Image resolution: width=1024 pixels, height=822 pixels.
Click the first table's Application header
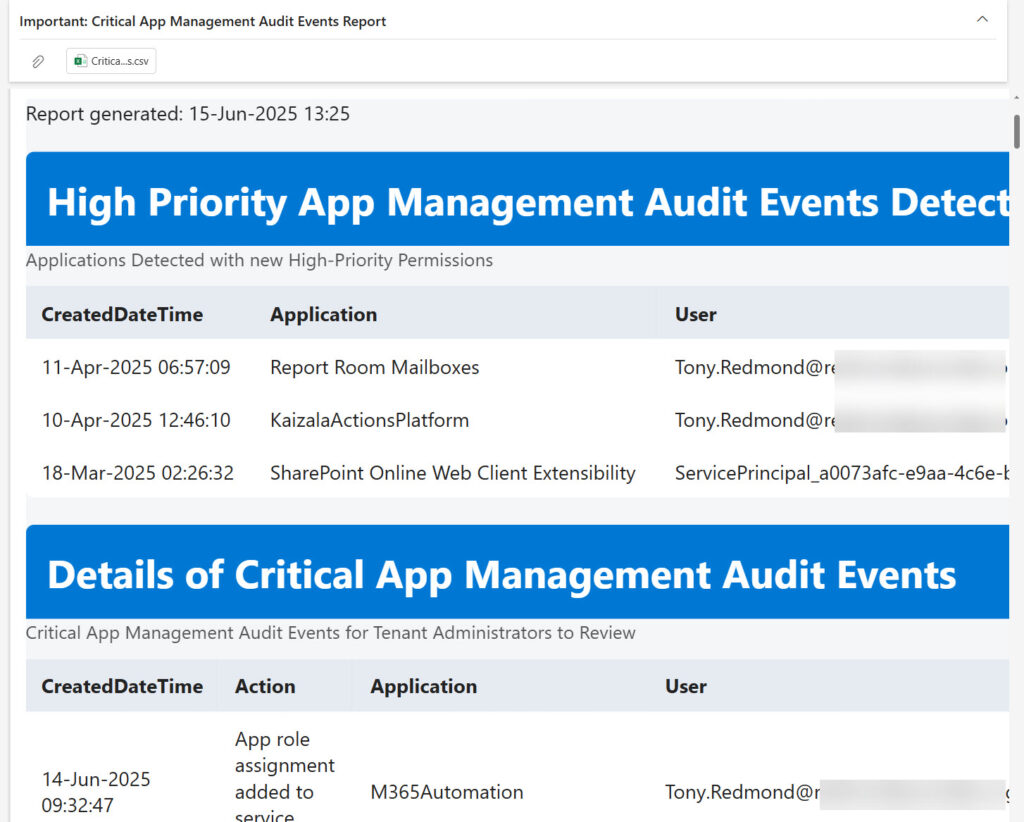[323, 314]
